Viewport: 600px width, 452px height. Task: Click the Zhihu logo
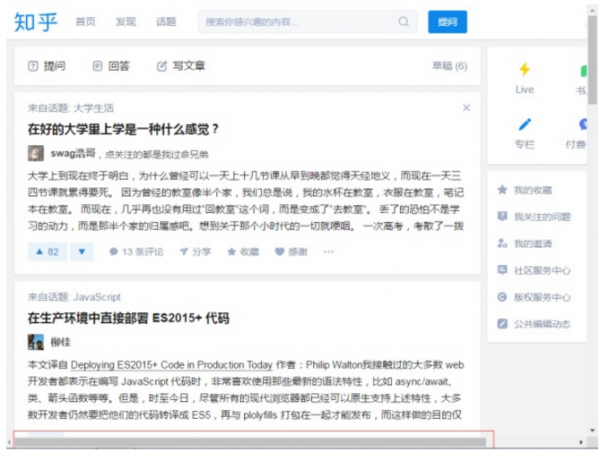click(x=37, y=22)
